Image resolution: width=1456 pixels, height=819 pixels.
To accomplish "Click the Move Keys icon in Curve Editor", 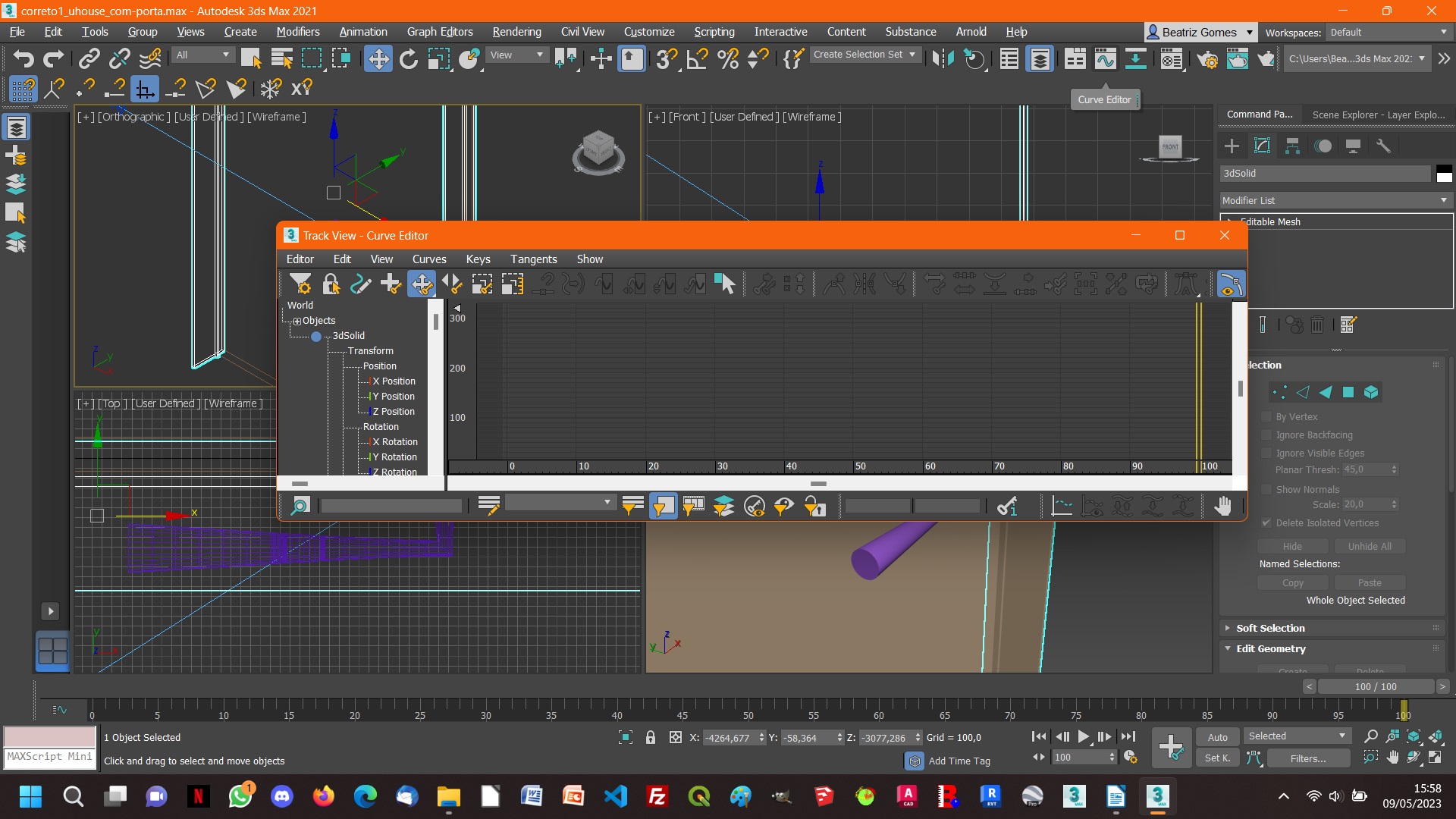I will [422, 284].
